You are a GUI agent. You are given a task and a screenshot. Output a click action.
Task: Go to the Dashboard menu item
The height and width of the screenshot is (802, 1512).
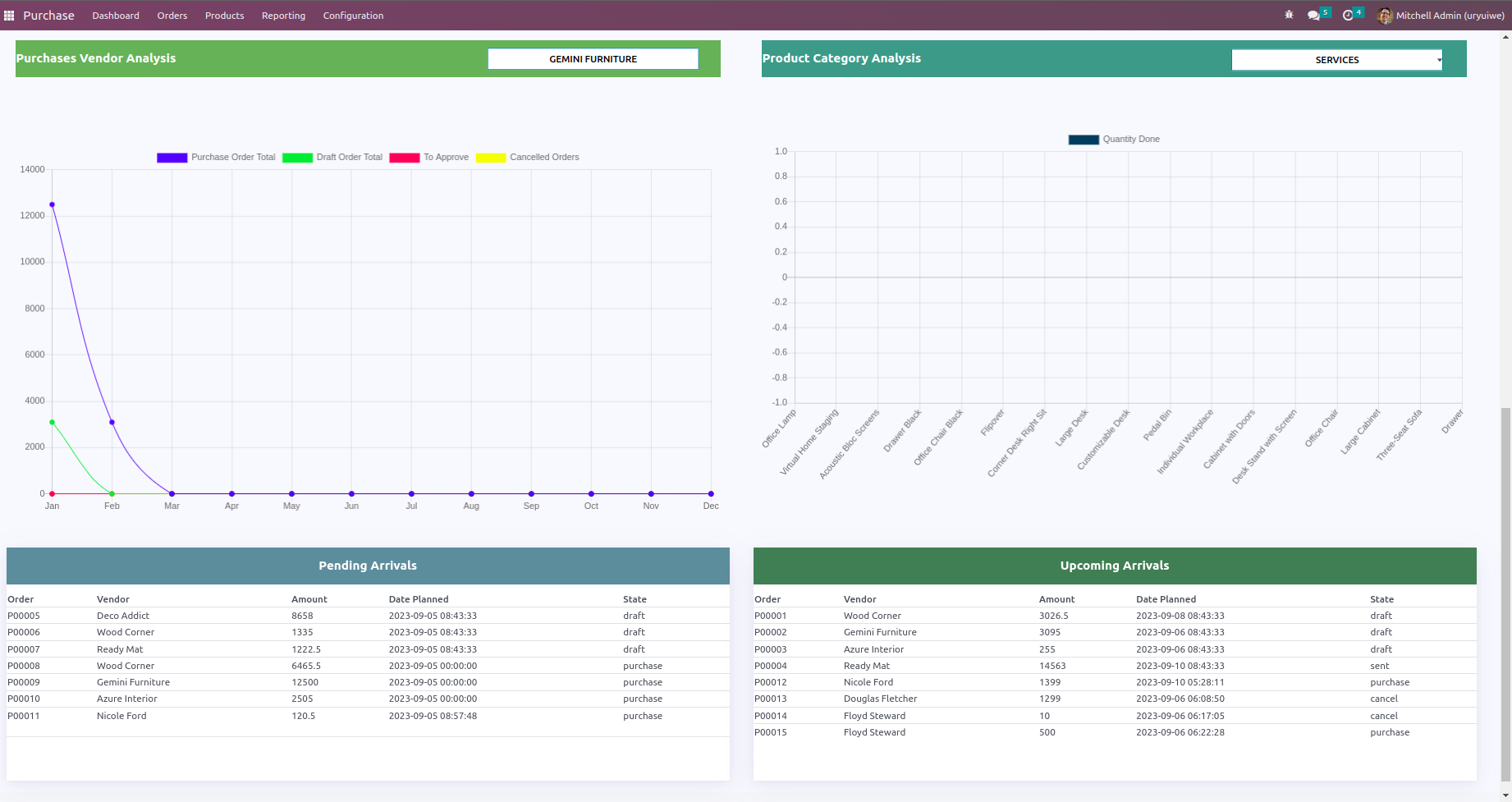click(116, 16)
